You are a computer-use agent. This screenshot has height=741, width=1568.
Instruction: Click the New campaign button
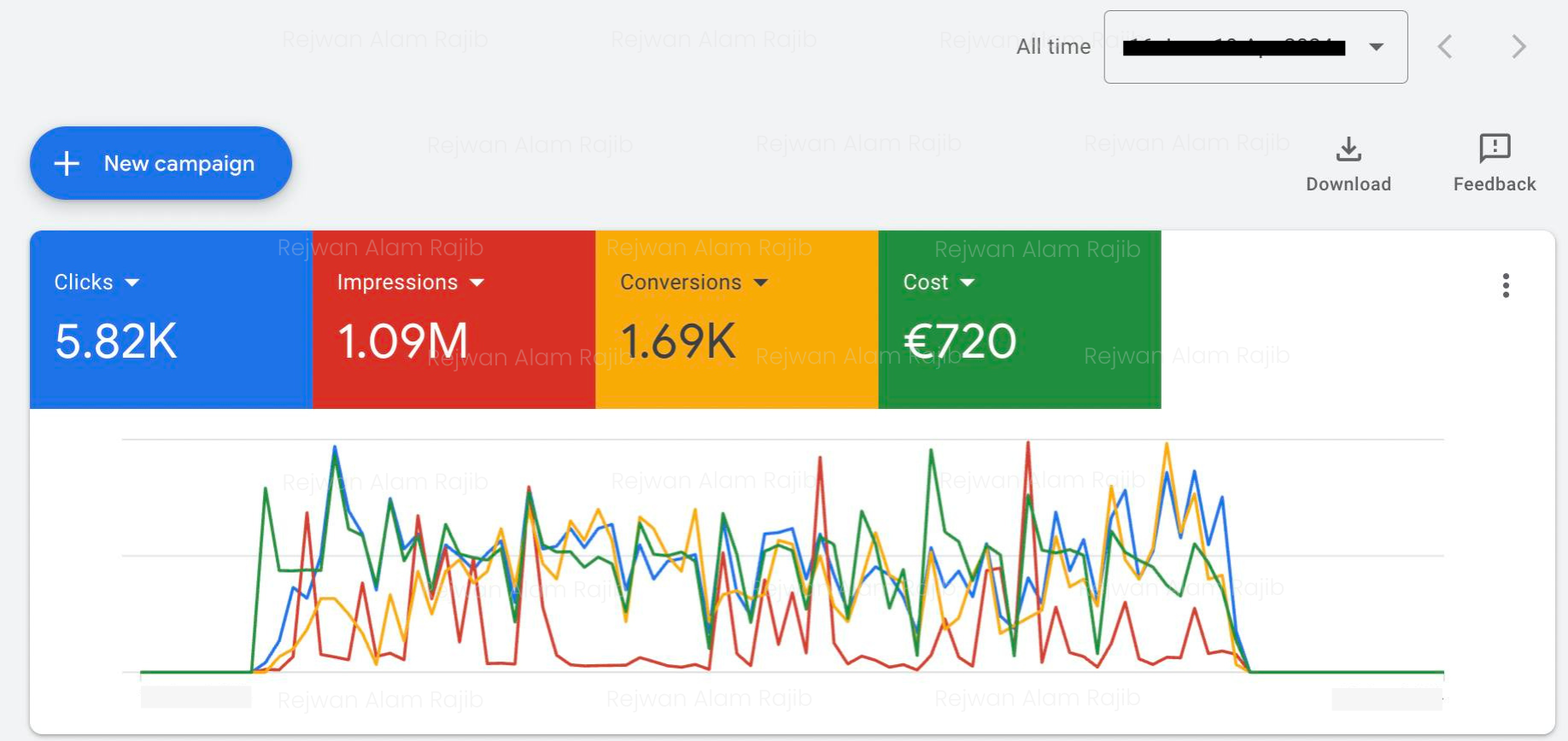tap(161, 163)
